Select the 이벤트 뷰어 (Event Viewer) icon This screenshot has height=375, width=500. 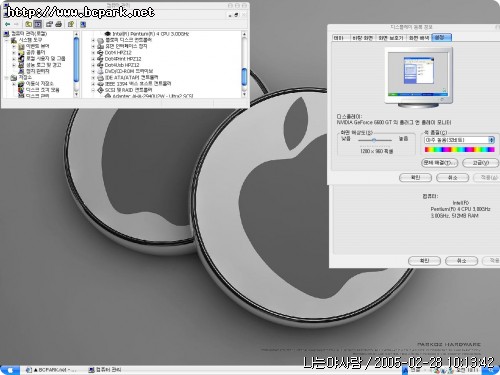click(x=21, y=46)
